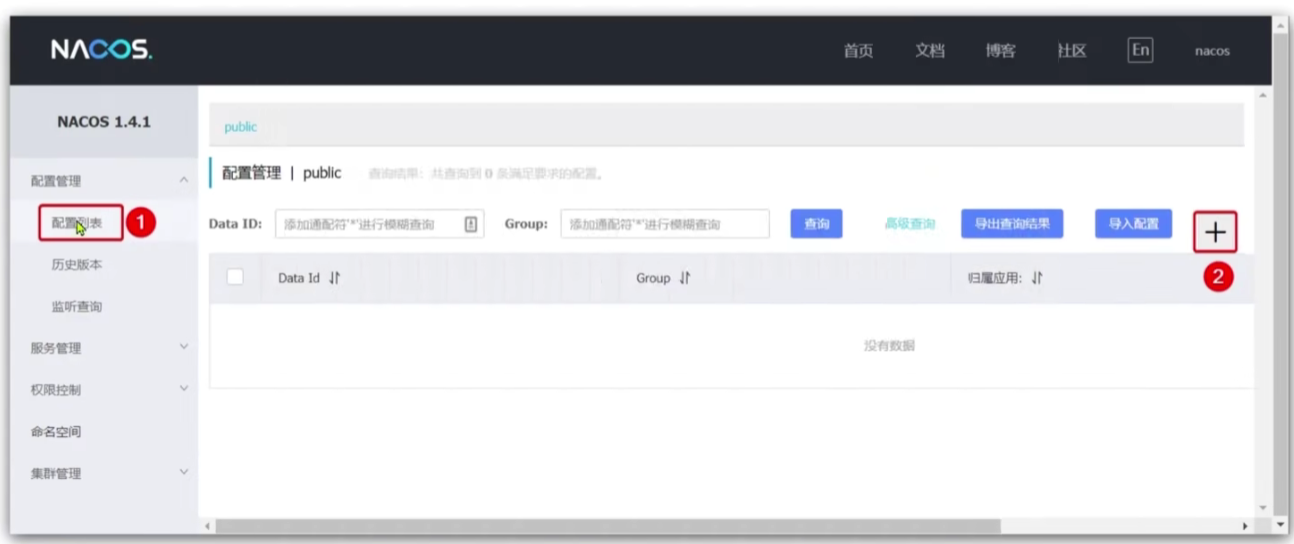This screenshot has width=1294, height=544.
Task: Switch language with the En icon
Action: click(x=1140, y=50)
